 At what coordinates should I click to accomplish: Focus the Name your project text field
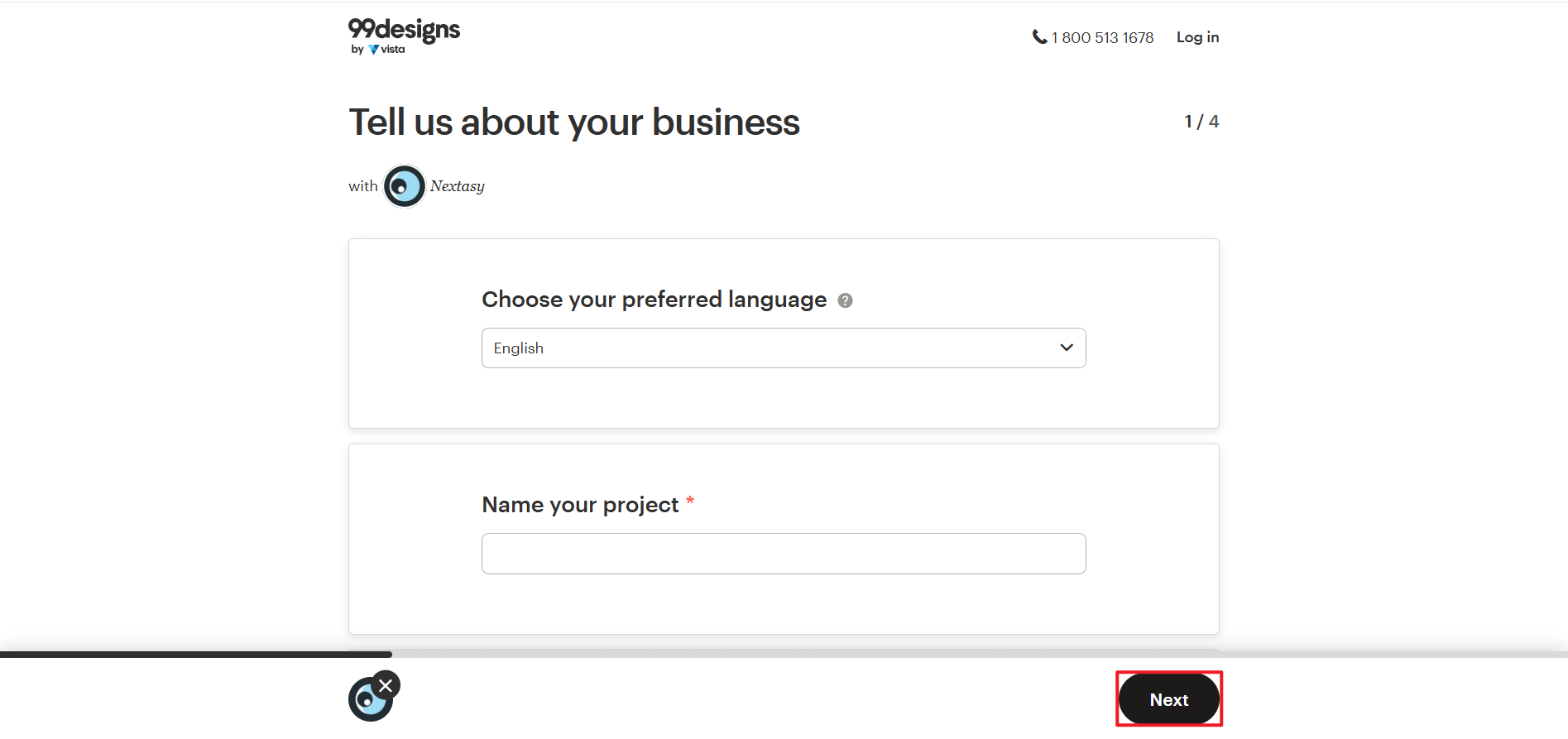[783, 554]
